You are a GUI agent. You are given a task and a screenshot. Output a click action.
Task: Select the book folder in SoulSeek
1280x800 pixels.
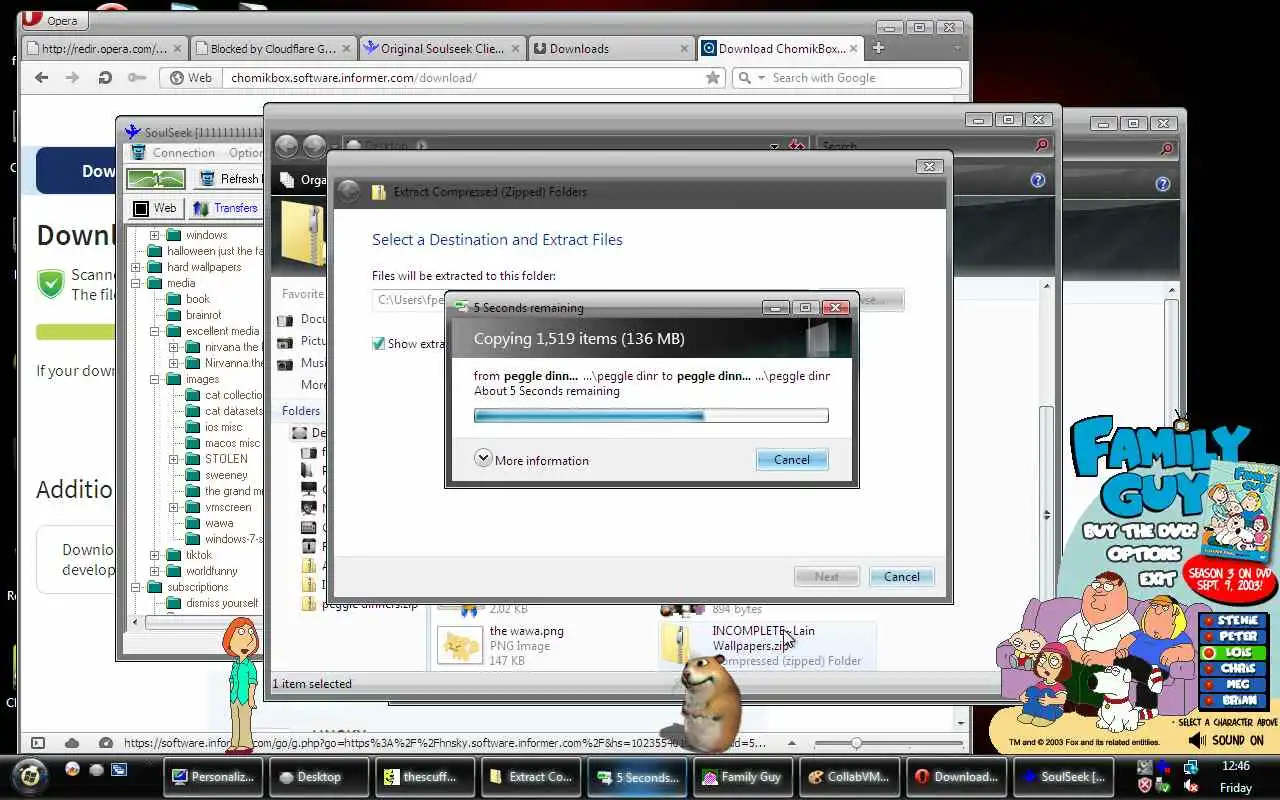tap(198, 299)
